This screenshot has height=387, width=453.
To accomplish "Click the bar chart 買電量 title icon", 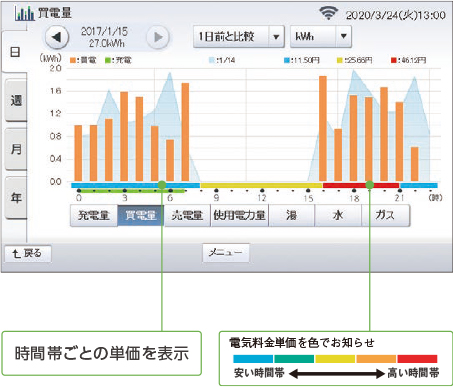I will [24, 13].
